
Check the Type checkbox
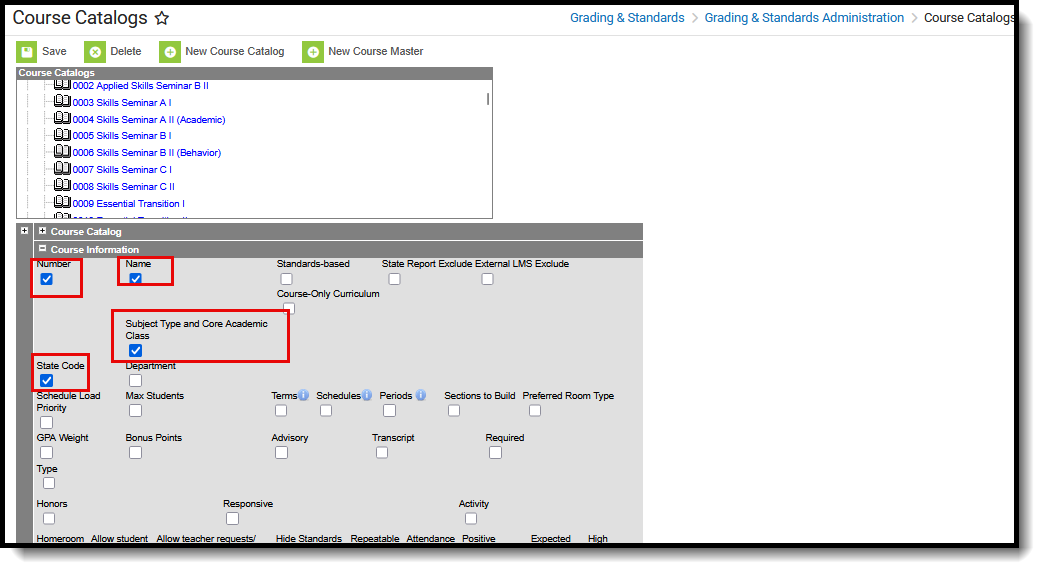pyautogui.click(x=49, y=483)
